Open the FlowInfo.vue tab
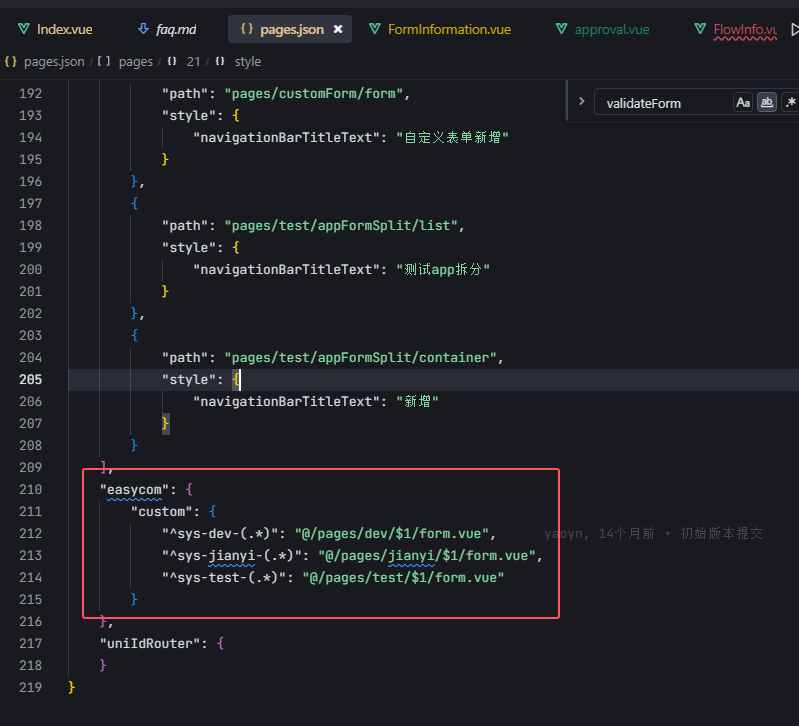This screenshot has height=726, width=799. [x=745, y=29]
